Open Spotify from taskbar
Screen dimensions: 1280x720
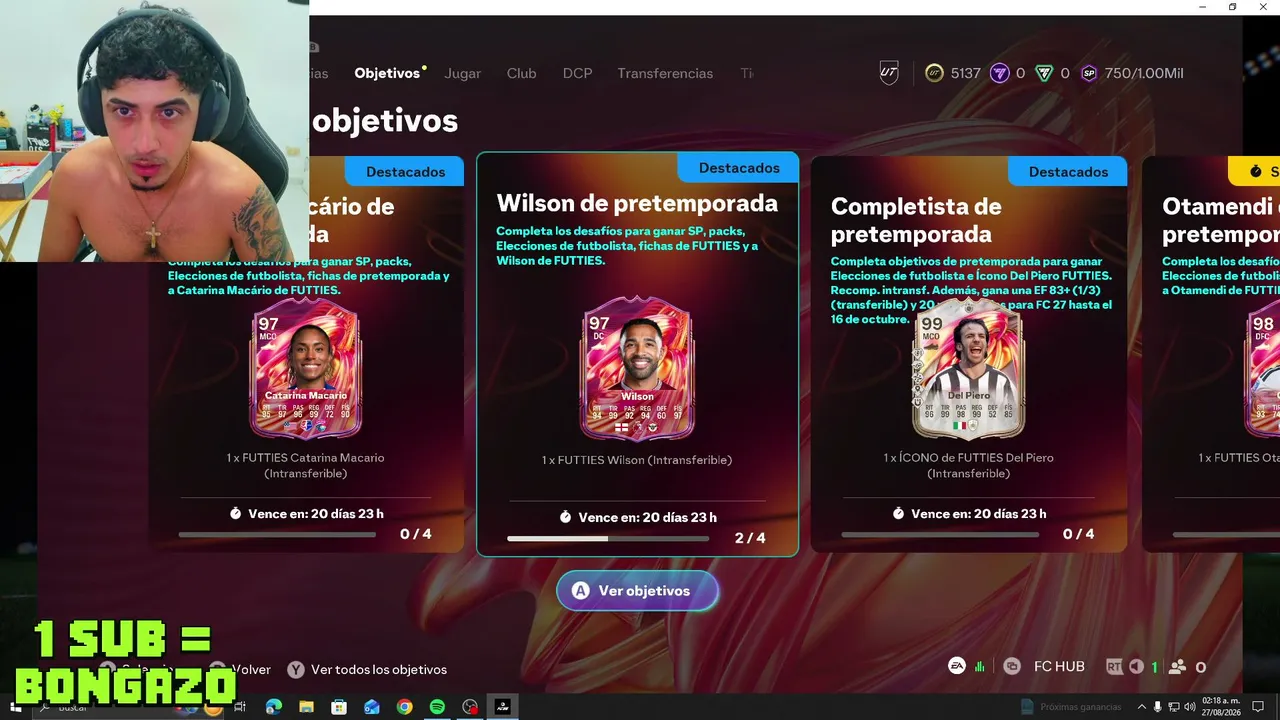(437, 707)
